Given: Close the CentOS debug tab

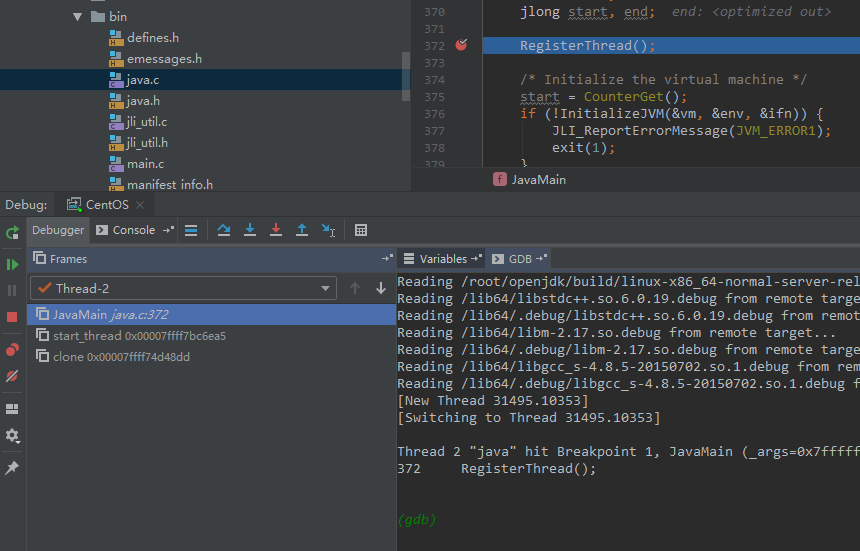Looking at the screenshot, I should tap(140, 205).
